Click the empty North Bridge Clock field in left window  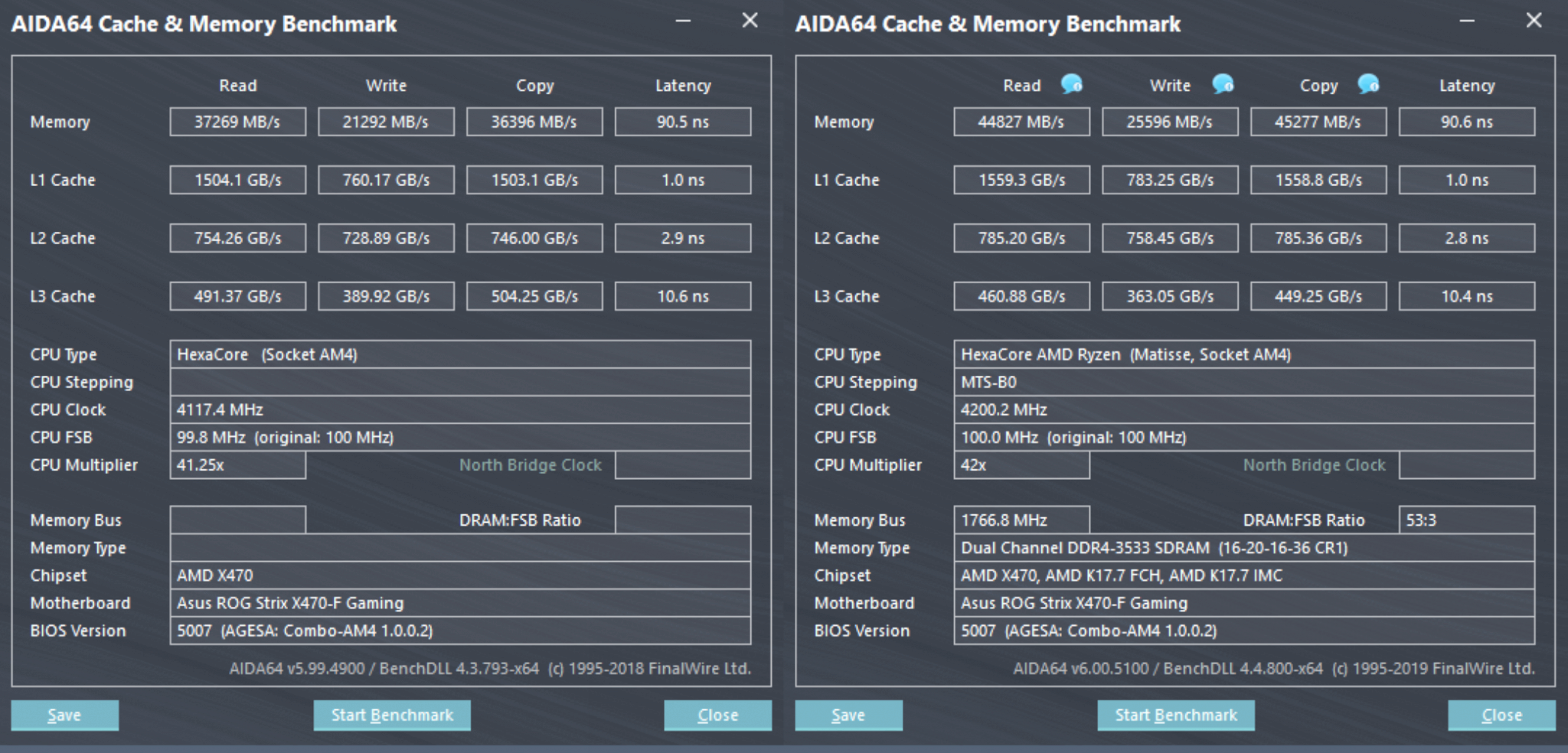point(683,465)
